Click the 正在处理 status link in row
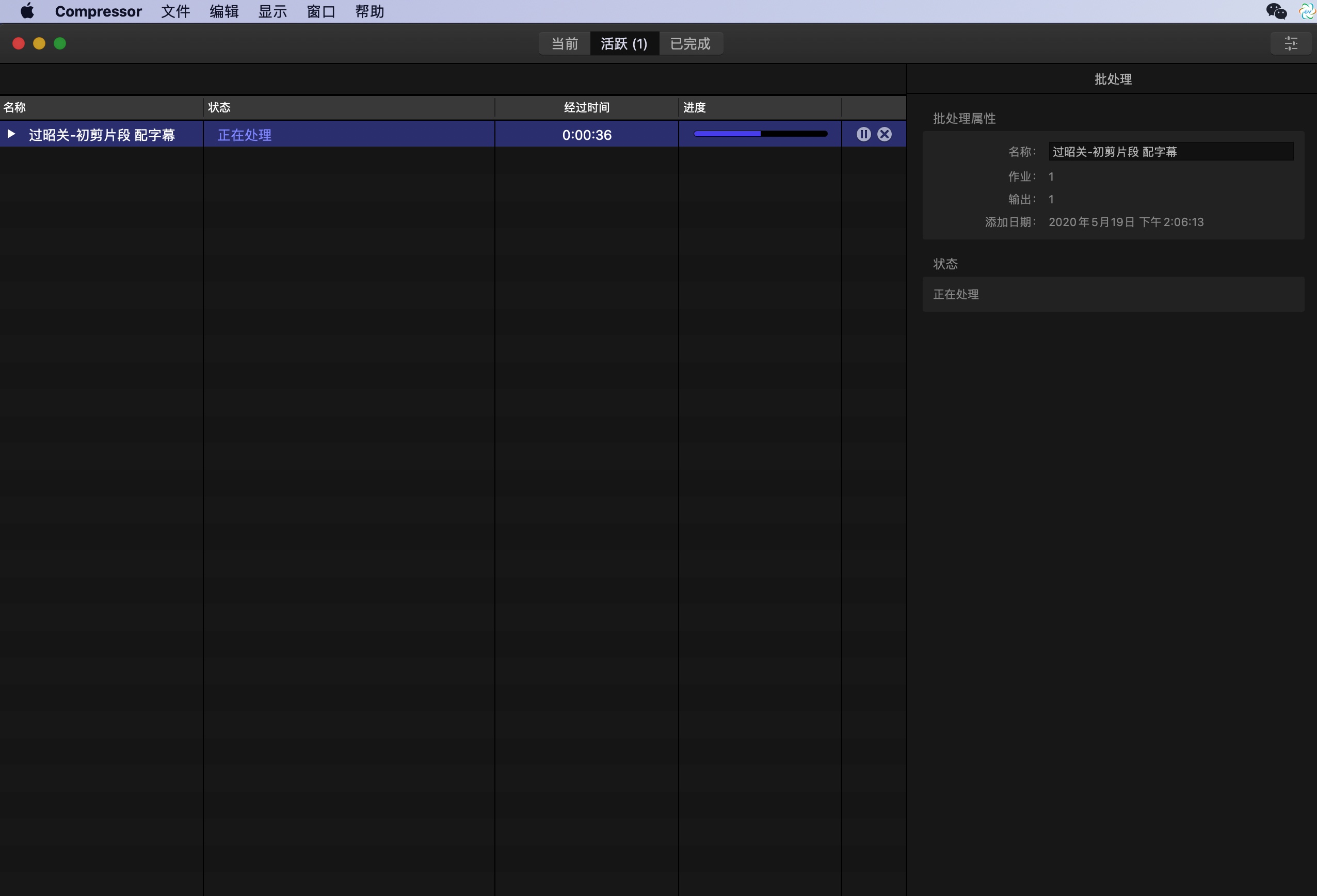1317x896 pixels. coord(244,135)
